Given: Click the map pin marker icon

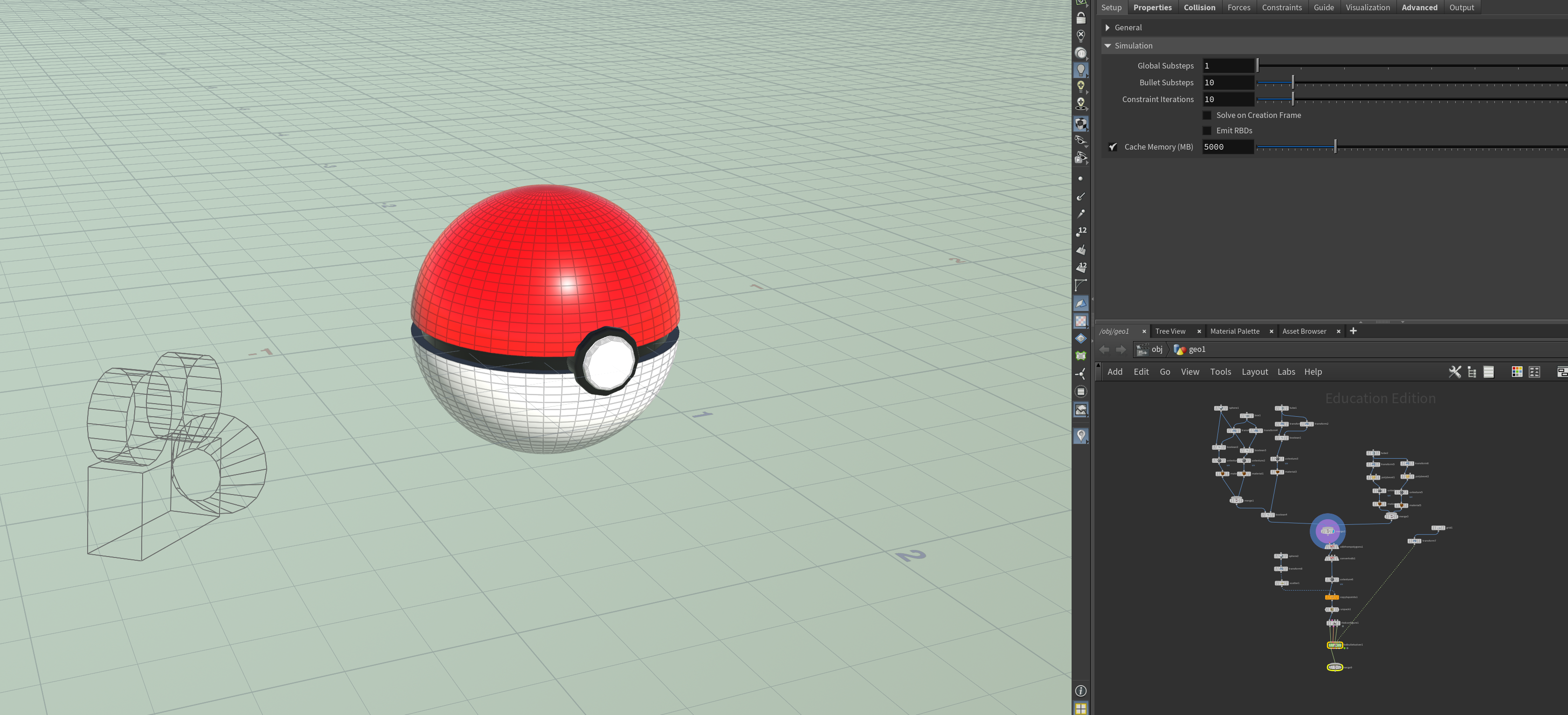Looking at the screenshot, I should 1080,435.
